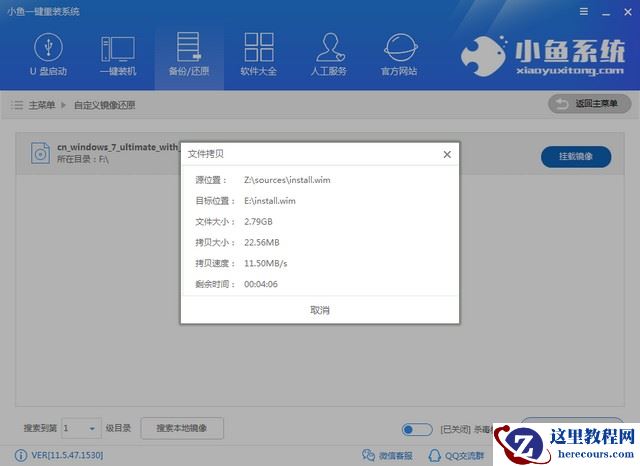The image size is (640, 466).
Task: Click the 搜索本地镜像 button
Action: click(182, 428)
